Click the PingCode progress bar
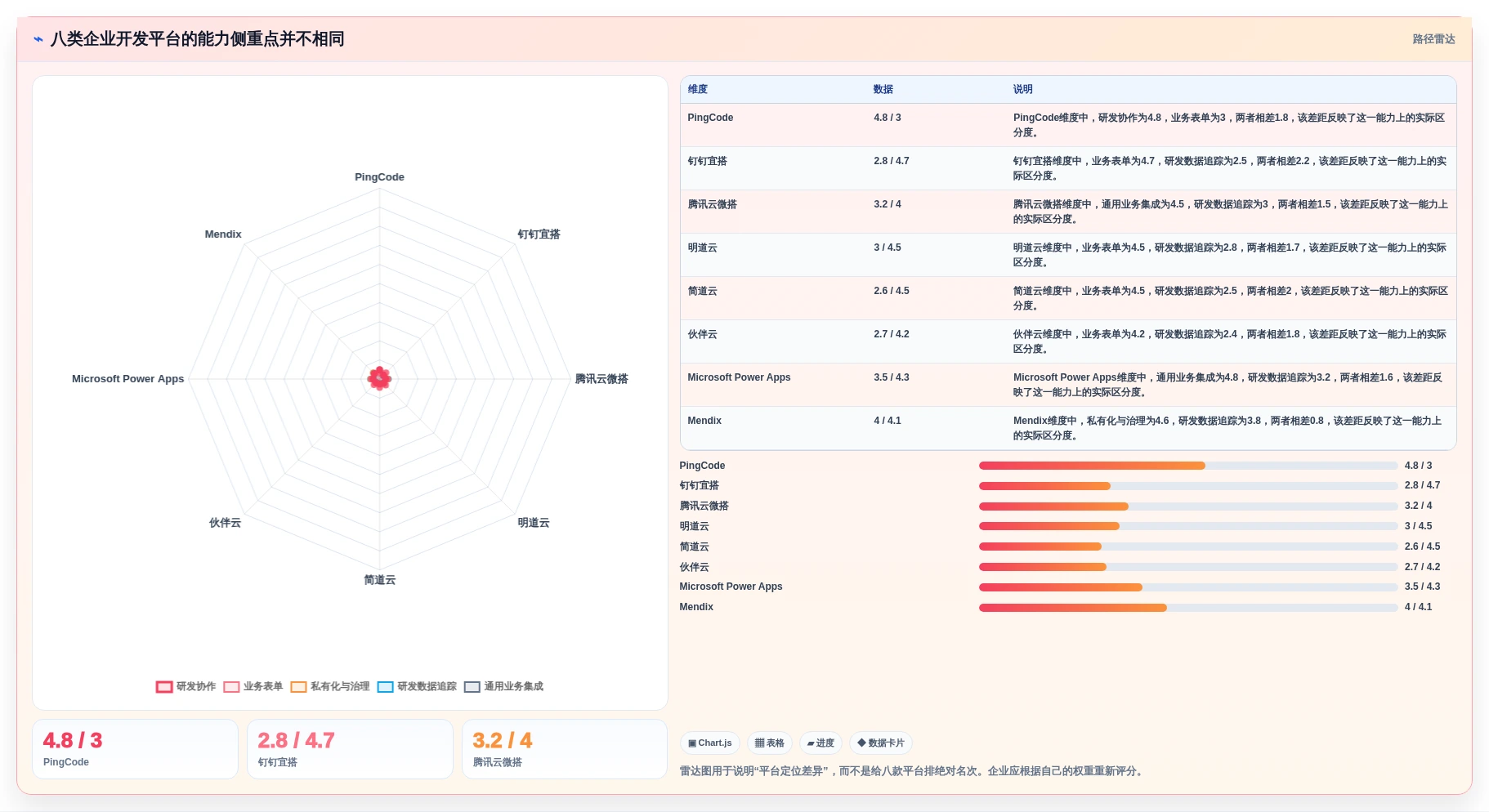 1188,466
